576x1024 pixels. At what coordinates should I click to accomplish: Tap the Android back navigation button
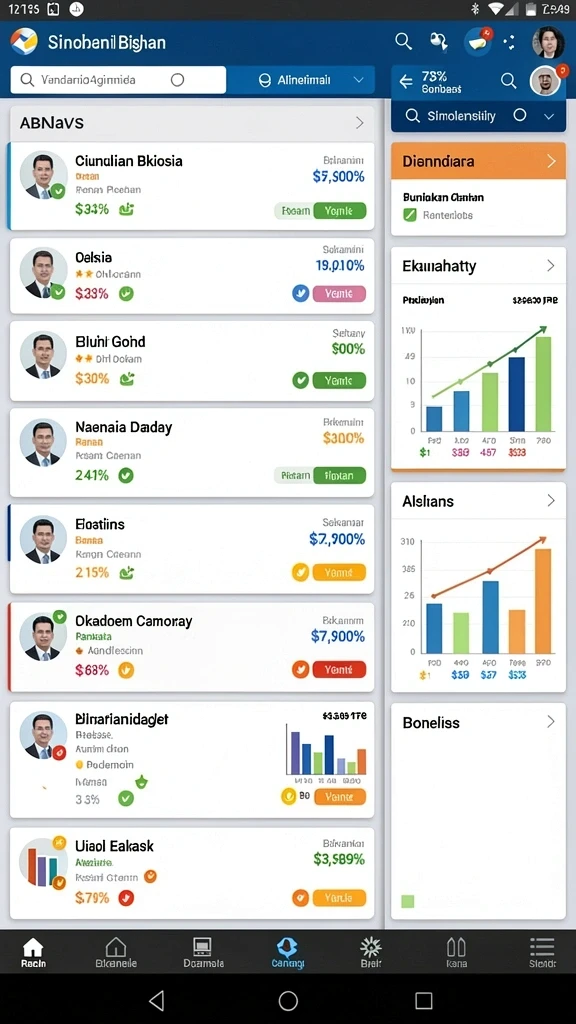coord(156,1000)
